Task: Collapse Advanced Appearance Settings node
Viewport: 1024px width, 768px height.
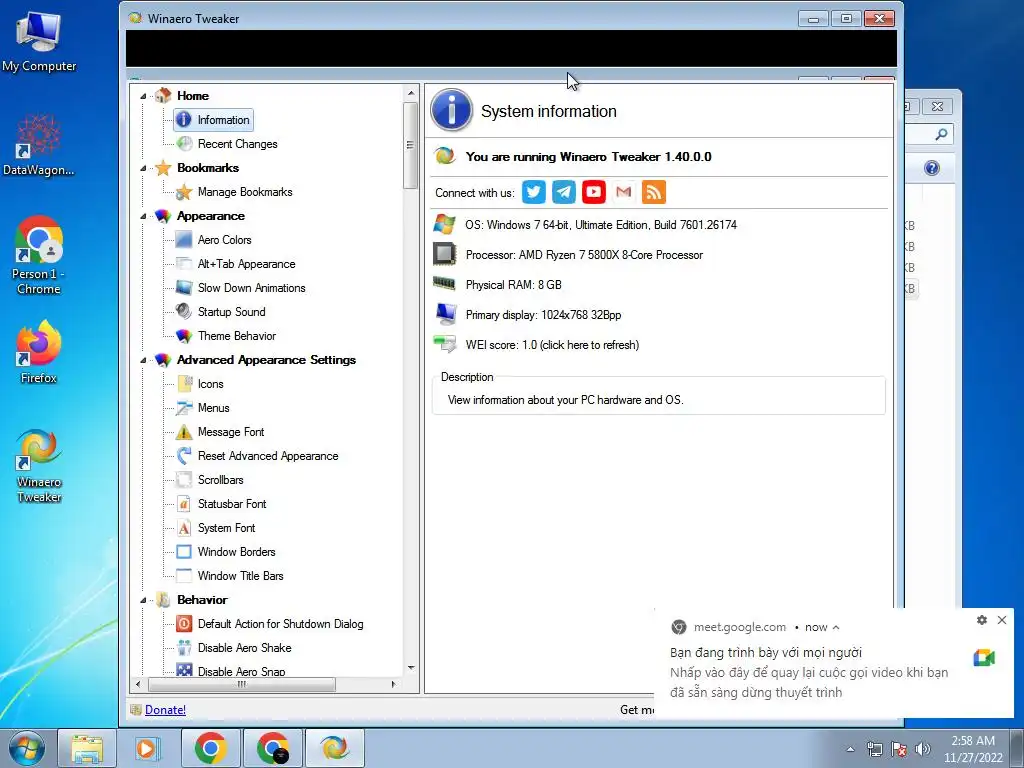Action: pos(143,360)
